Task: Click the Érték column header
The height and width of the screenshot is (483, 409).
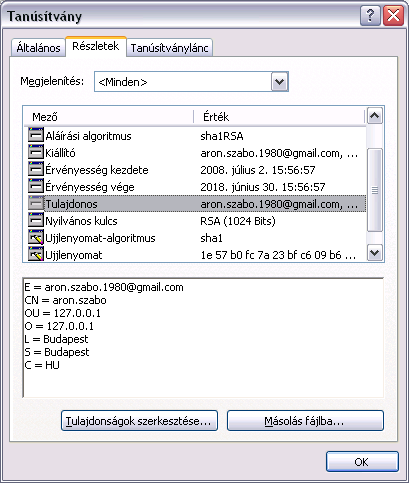Action: point(279,117)
